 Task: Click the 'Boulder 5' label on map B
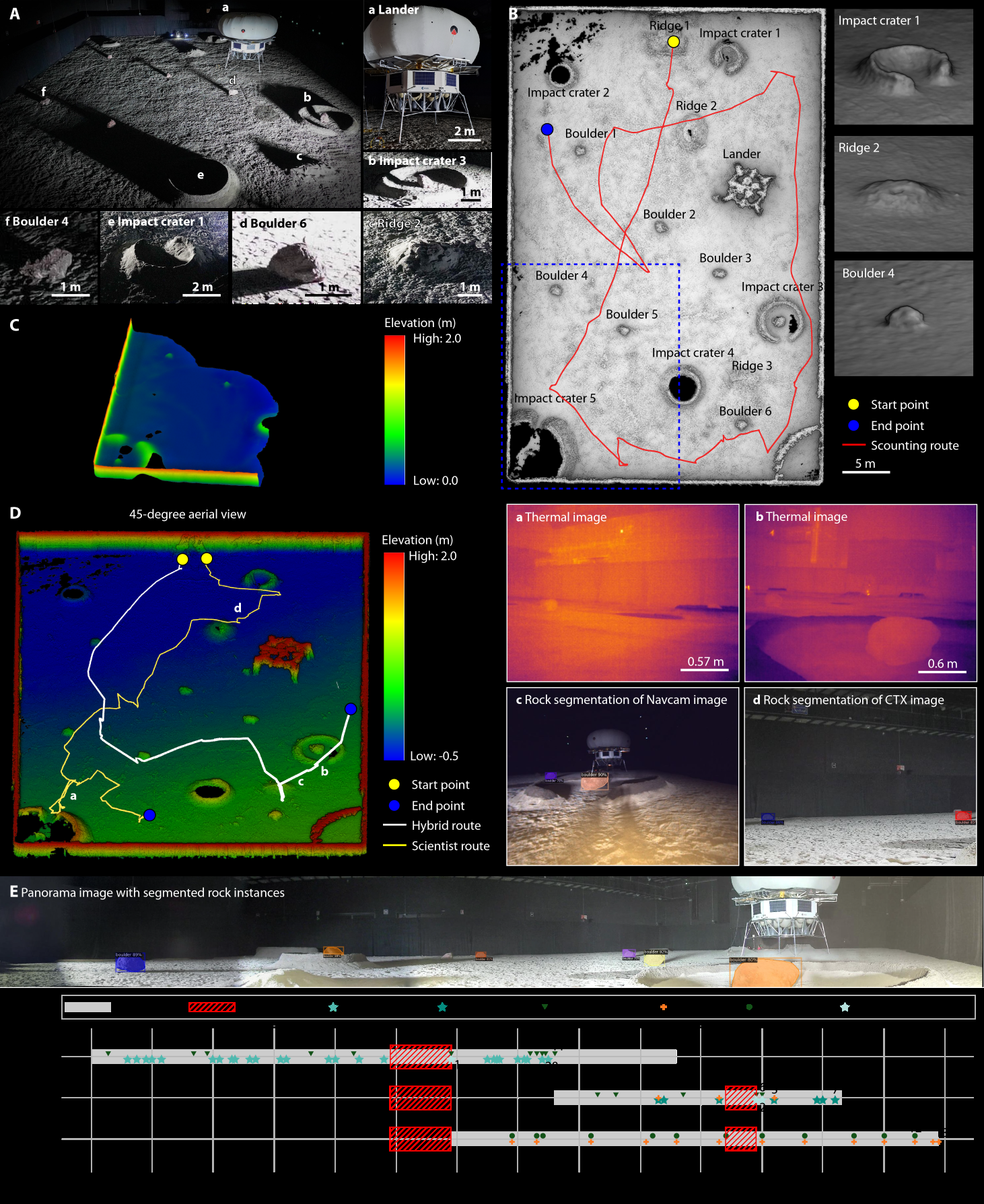(x=632, y=314)
